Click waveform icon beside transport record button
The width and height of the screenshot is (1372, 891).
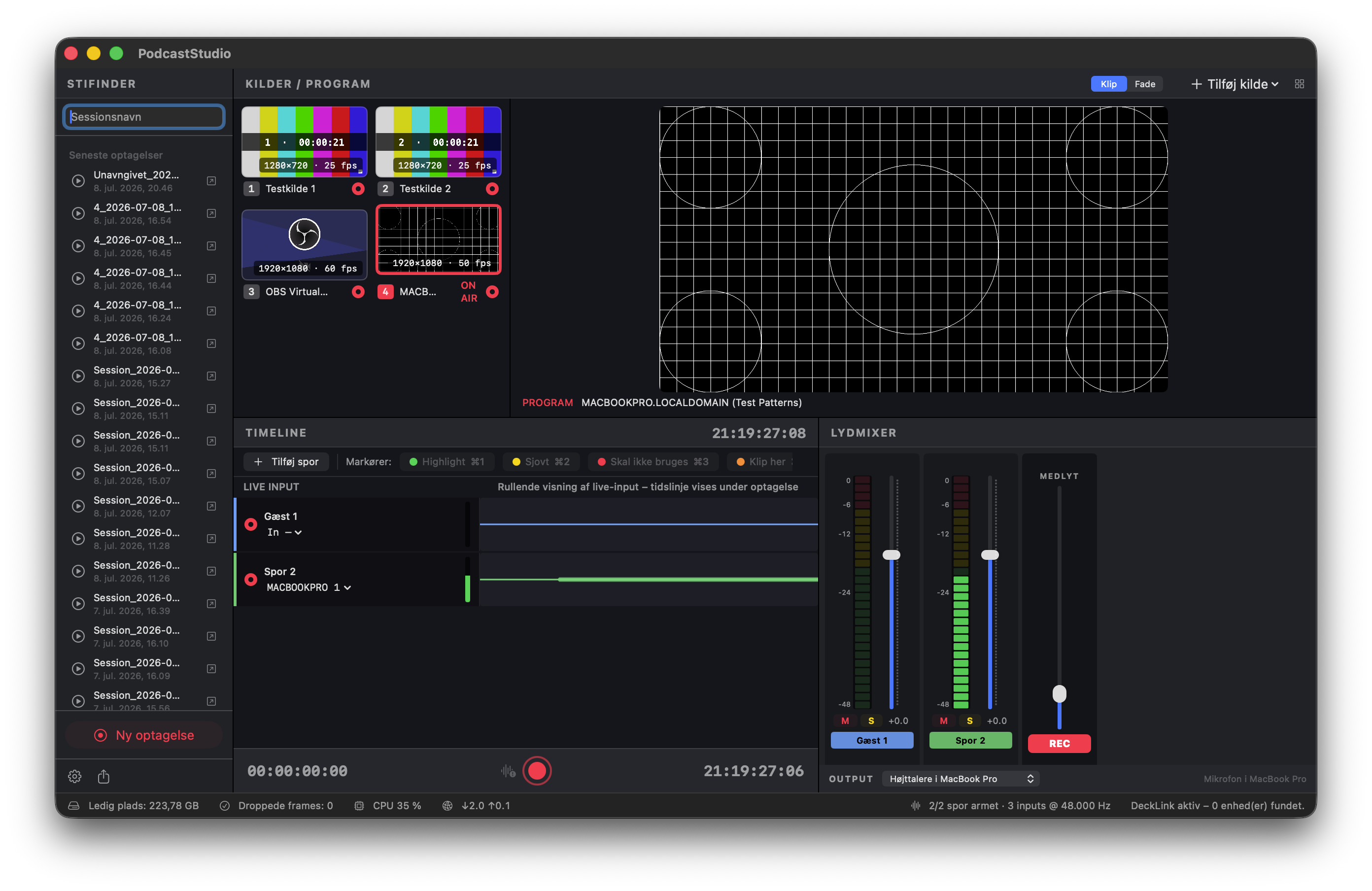click(x=508, y=771)
